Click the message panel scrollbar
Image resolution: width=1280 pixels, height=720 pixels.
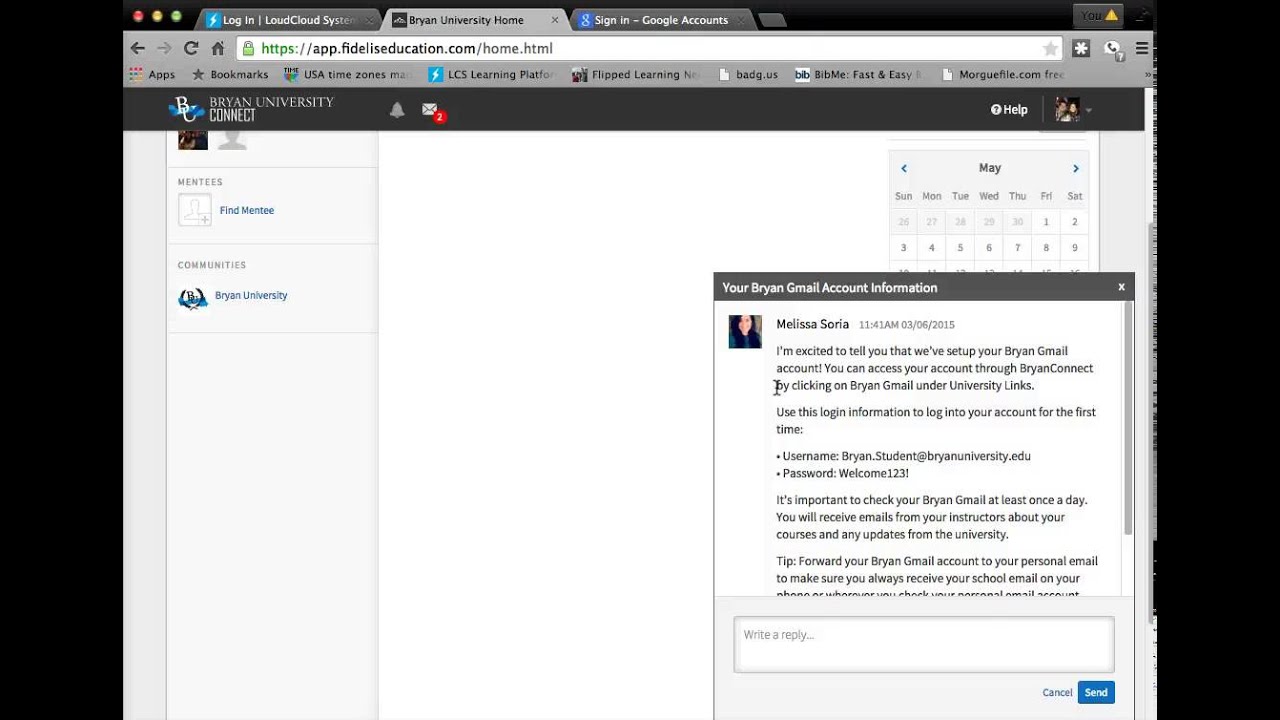[x=1128, y=418]
